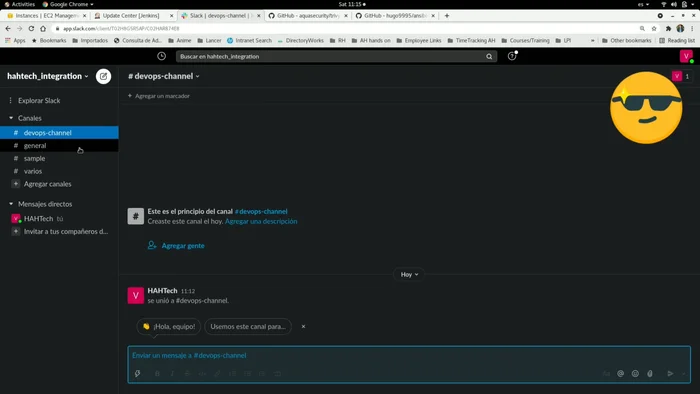
Task: Select the varios channel
Action: (59, 171)
